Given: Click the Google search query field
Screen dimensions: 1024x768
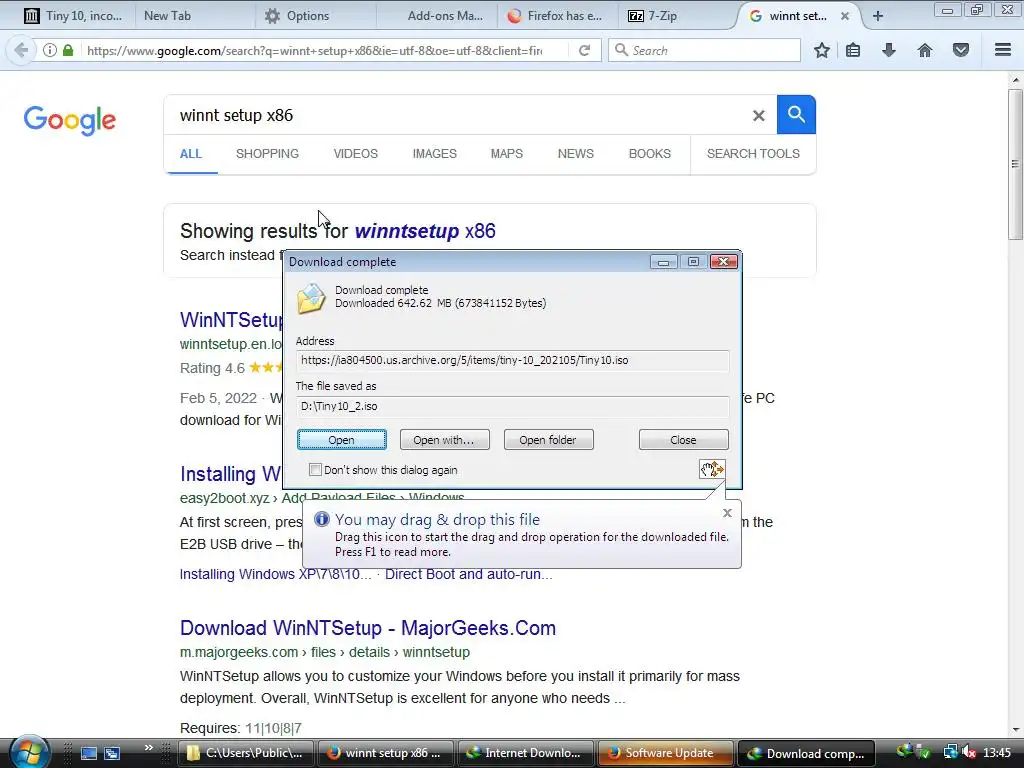Looking at the screenshot, I should click(457, 116).
